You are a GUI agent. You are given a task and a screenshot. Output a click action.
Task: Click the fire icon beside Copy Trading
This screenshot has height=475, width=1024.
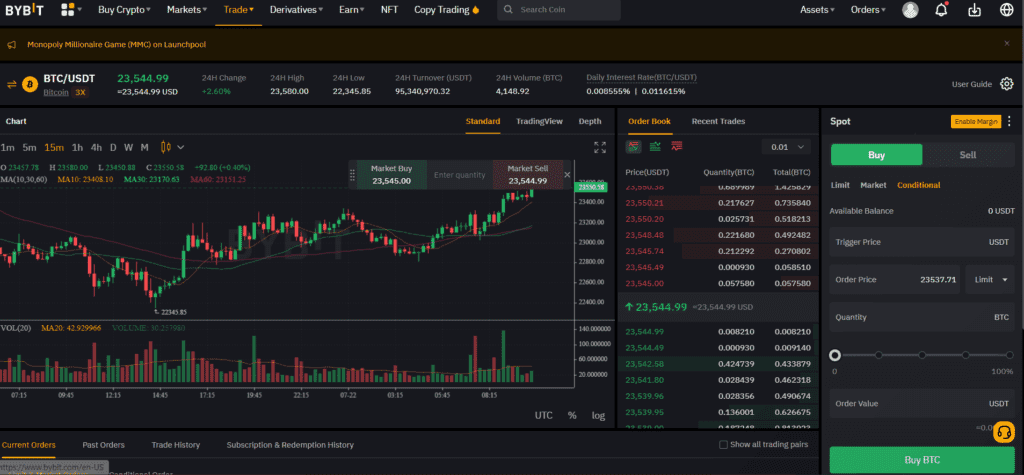pyautogui.click(x=475, y=10)
